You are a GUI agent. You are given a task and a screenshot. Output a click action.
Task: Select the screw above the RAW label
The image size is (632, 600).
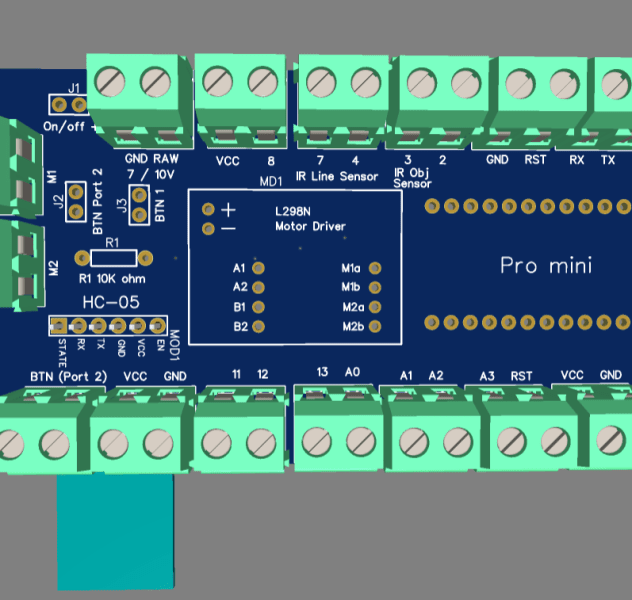tap(156, 82)
